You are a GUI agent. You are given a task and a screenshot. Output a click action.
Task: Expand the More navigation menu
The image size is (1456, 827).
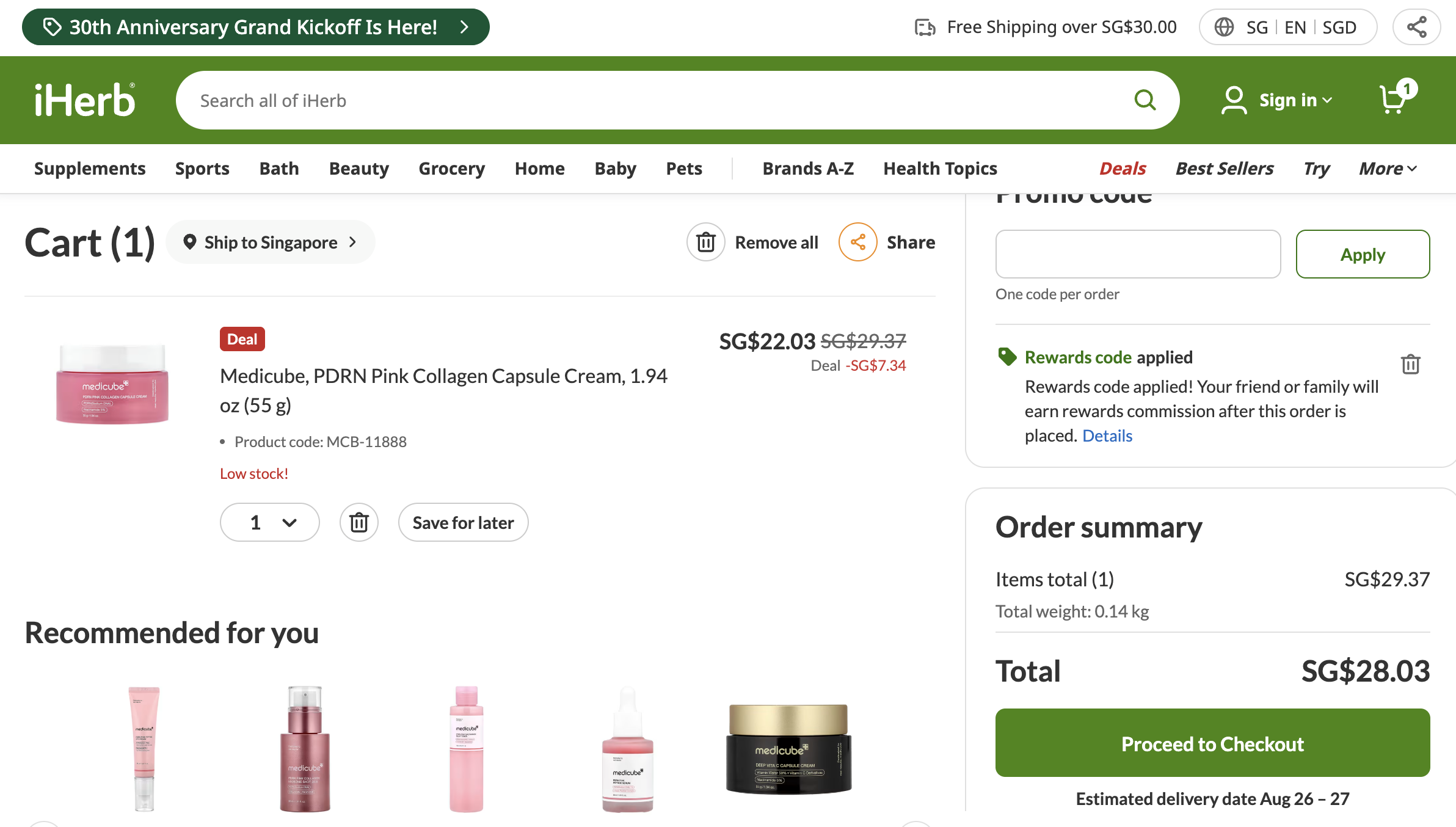pyautogui.click(x=1388, y=169)
